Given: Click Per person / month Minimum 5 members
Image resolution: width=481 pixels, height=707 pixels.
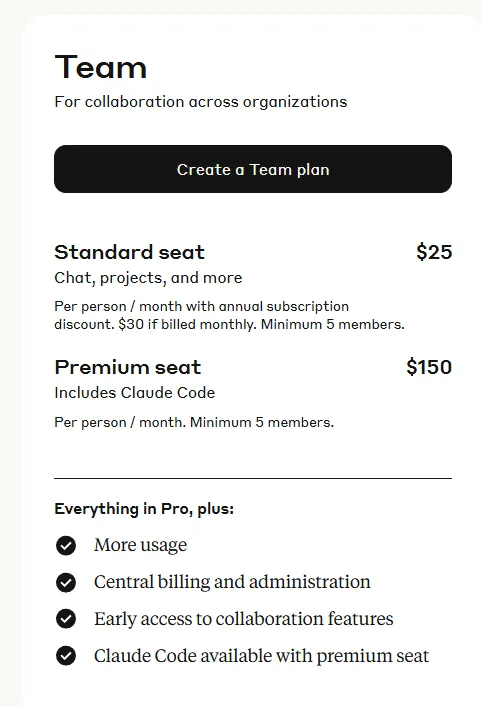Looking at the screenshot, I should tap(194, 422).
